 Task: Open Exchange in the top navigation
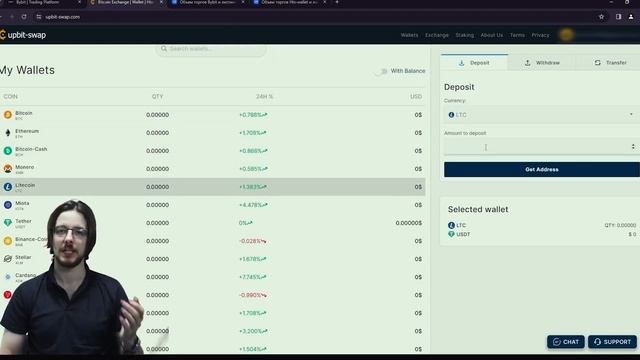click(x=437, y=35)
